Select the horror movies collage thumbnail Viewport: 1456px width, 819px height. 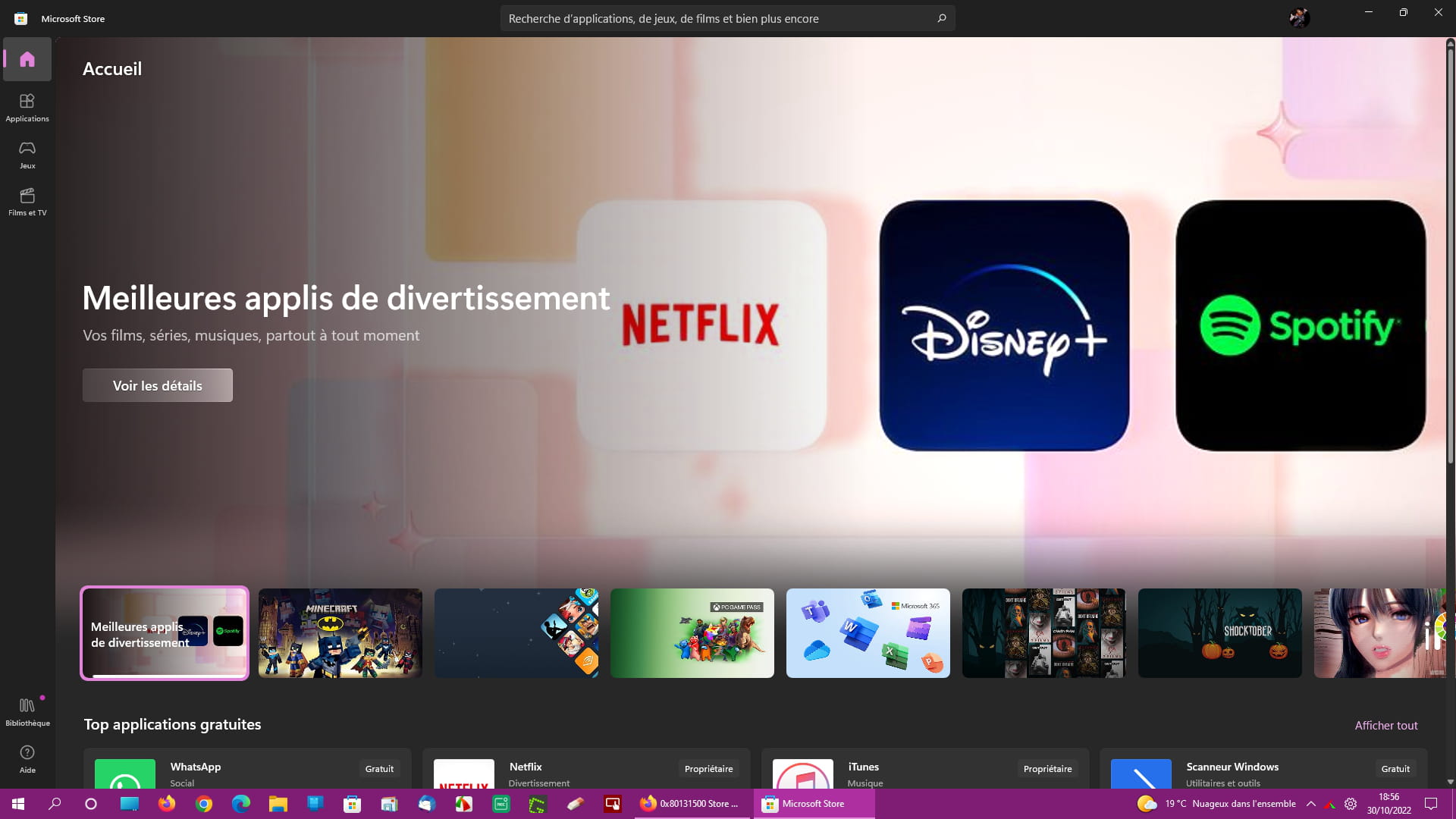pos(1044,633)
